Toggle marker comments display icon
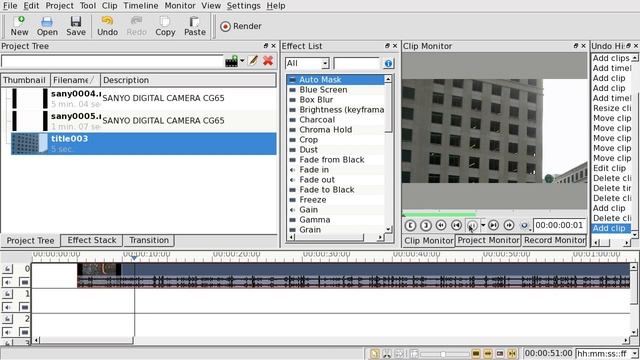Viewport: 640px width, 360px height. click(x=500, y=353)
